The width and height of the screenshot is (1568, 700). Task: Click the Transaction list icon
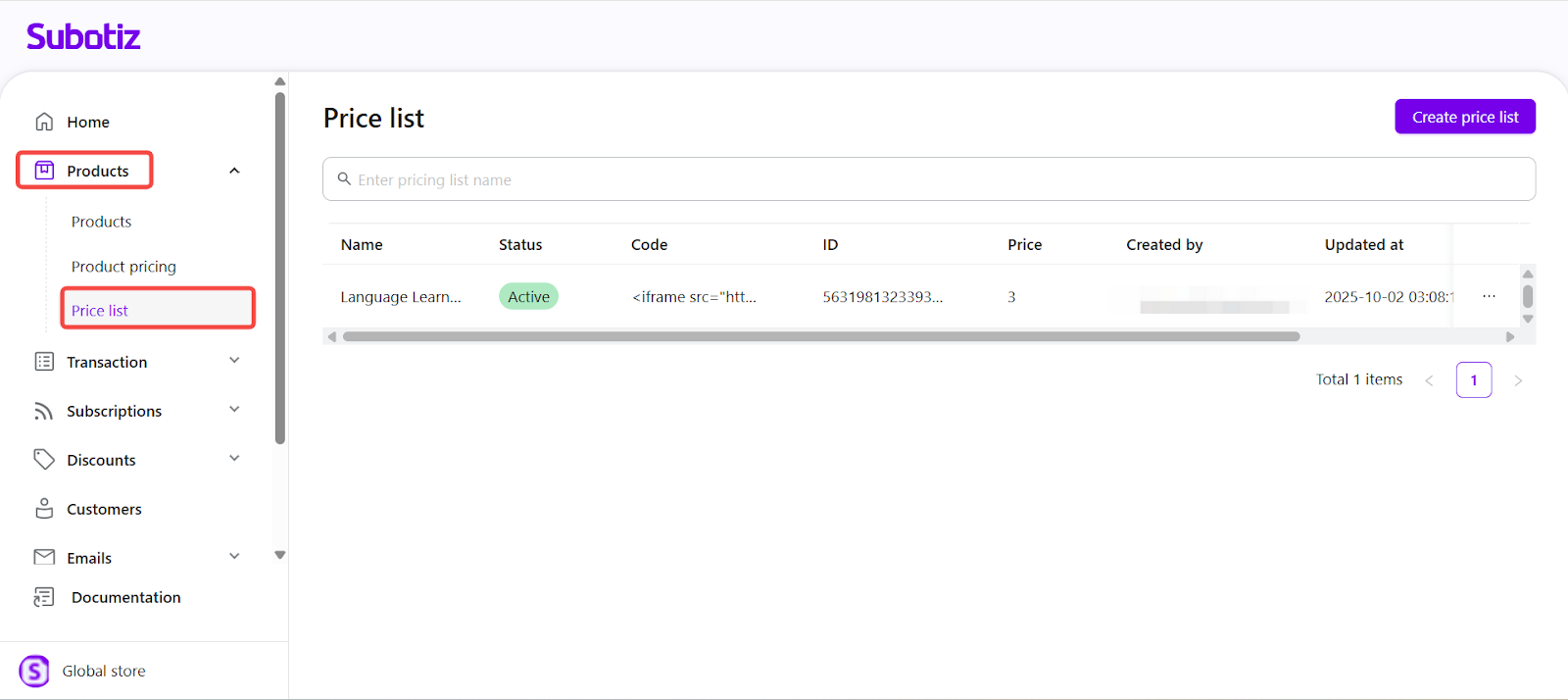click(x=44, y=362)
